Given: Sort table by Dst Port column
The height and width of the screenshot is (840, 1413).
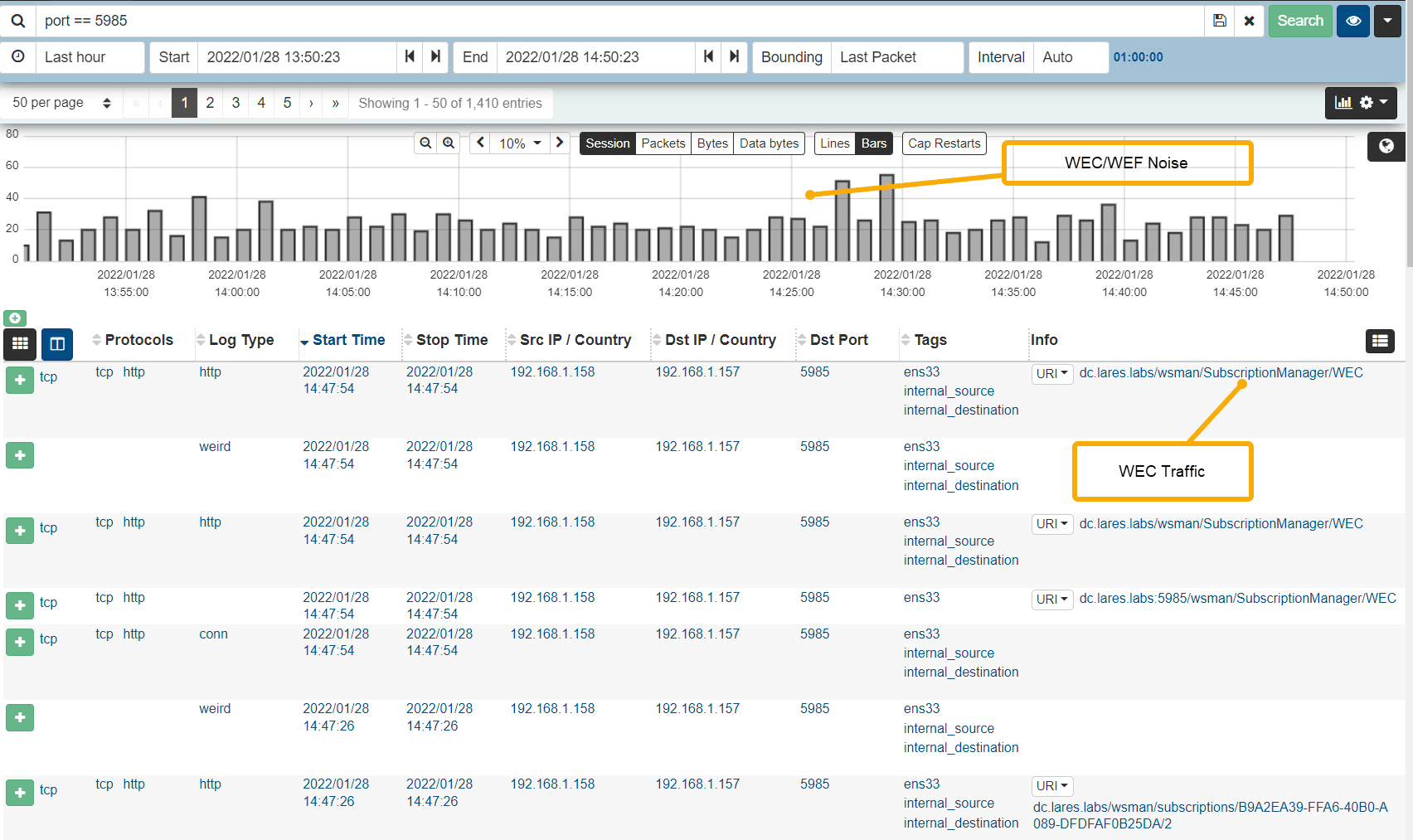Looking at the screenshot, I should pyautogui.click(x=838, y=340).
